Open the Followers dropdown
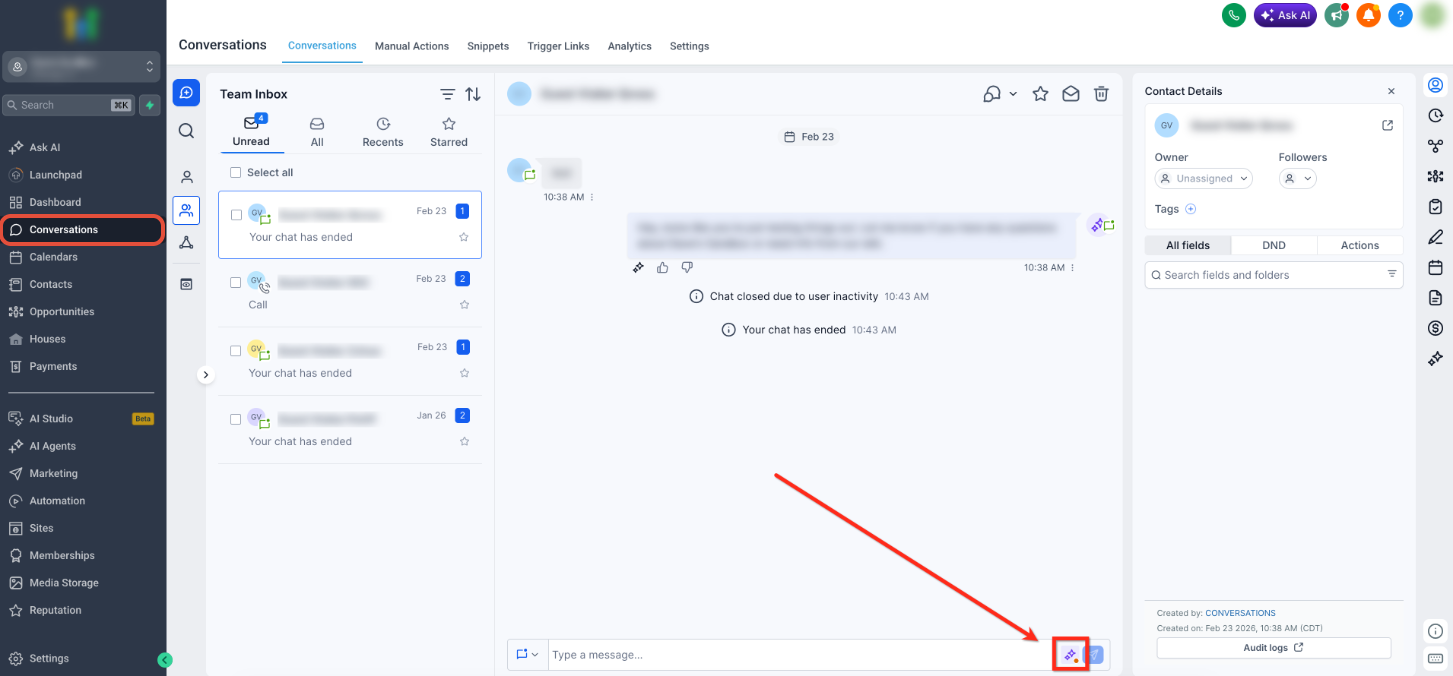The image size is (1453, 676). click(1298, 179)
